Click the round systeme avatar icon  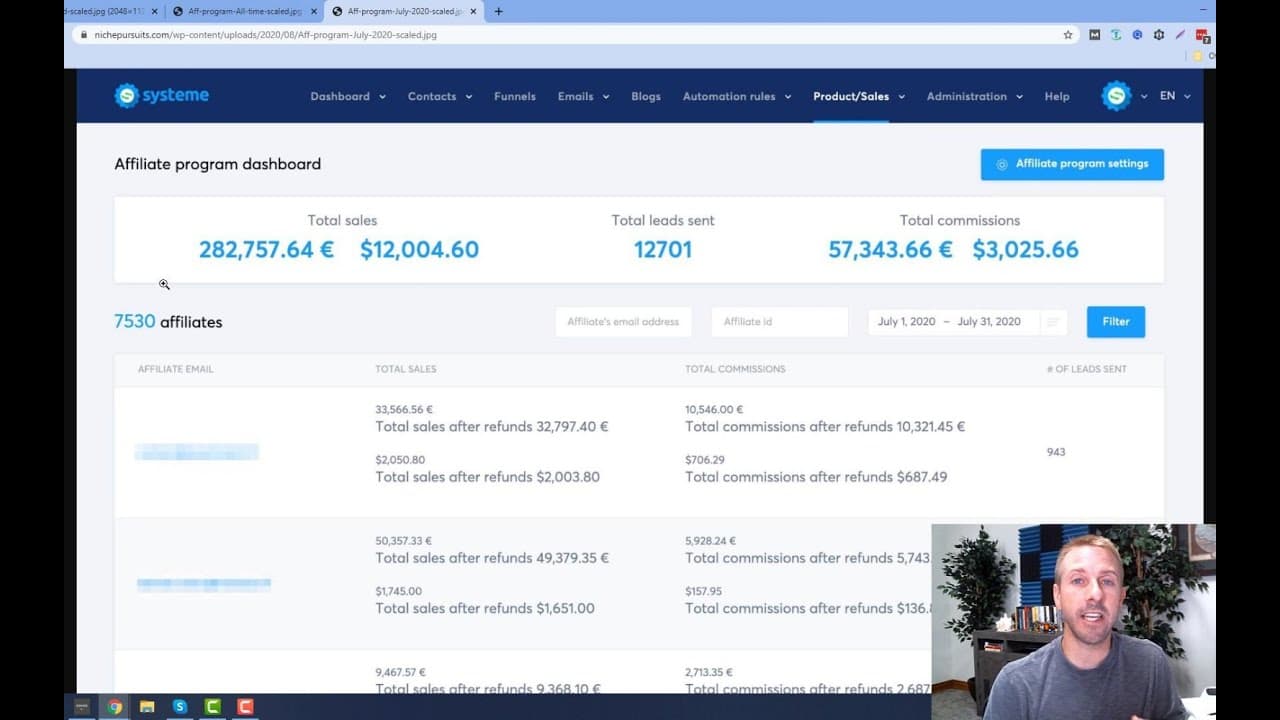(x=1116, y=96)
